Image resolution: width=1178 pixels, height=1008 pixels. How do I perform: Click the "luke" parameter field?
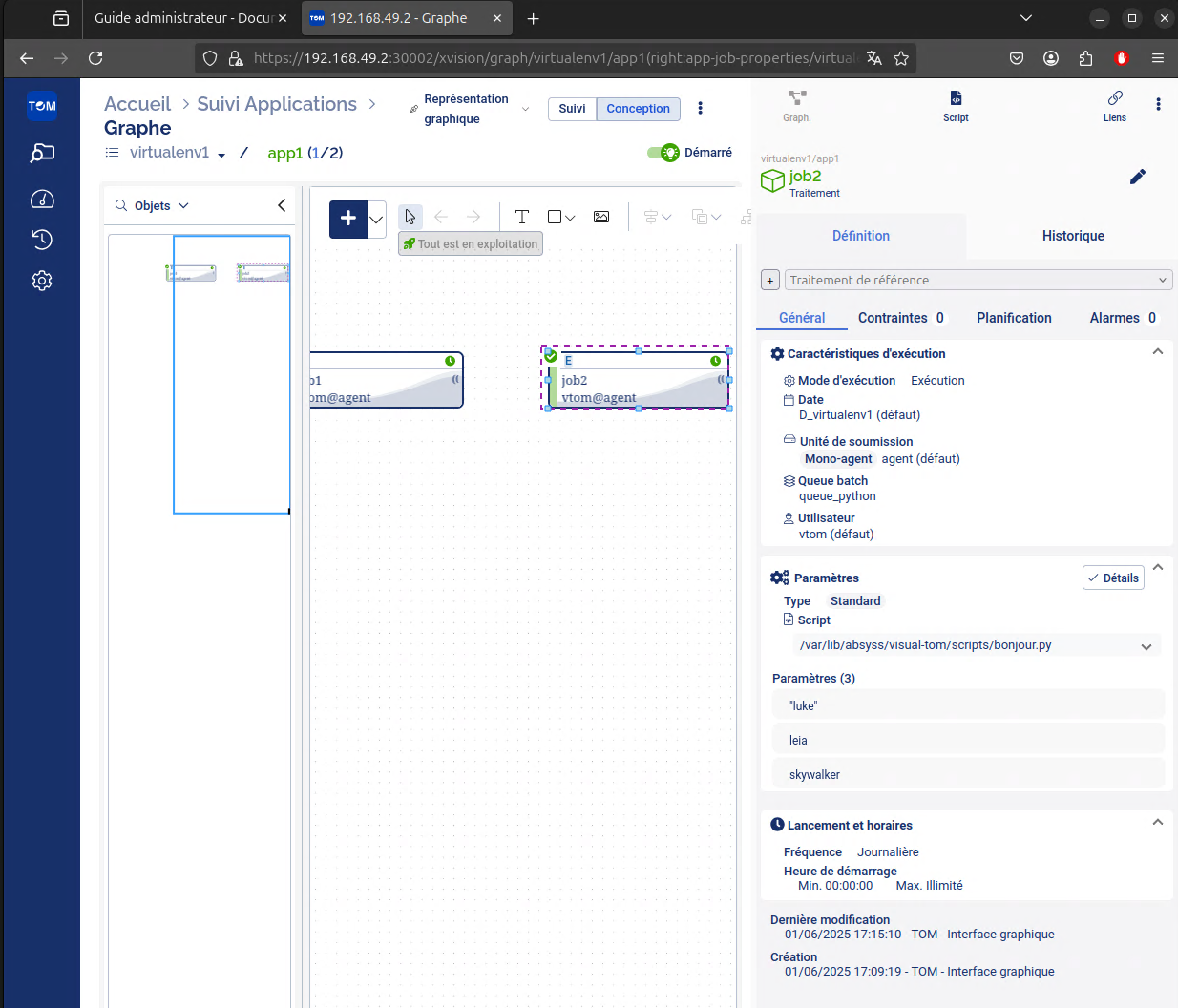click(968, 705)
